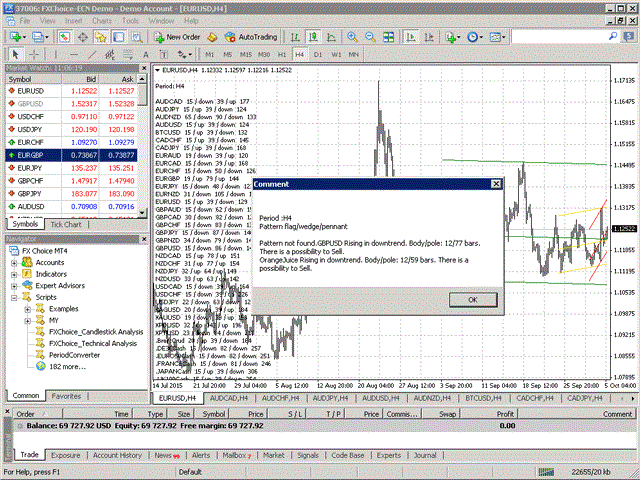Open the Charts menu
The width and height of the screenshot is (640, 480).
[102, 20]
